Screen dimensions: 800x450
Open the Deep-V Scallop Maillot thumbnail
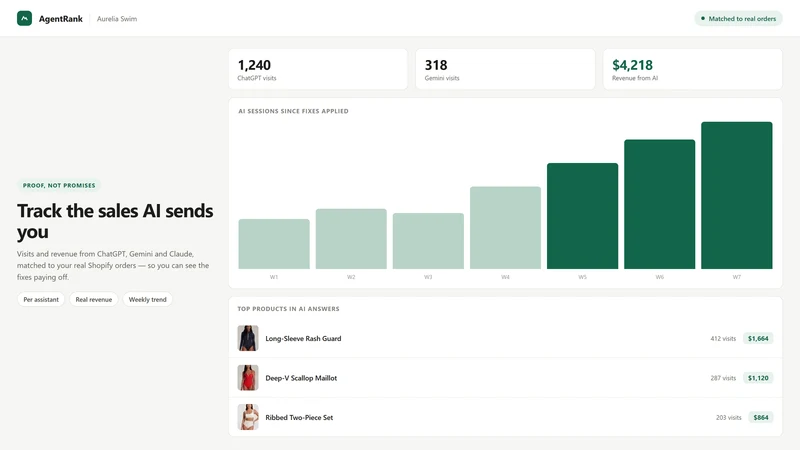point(248,378)
